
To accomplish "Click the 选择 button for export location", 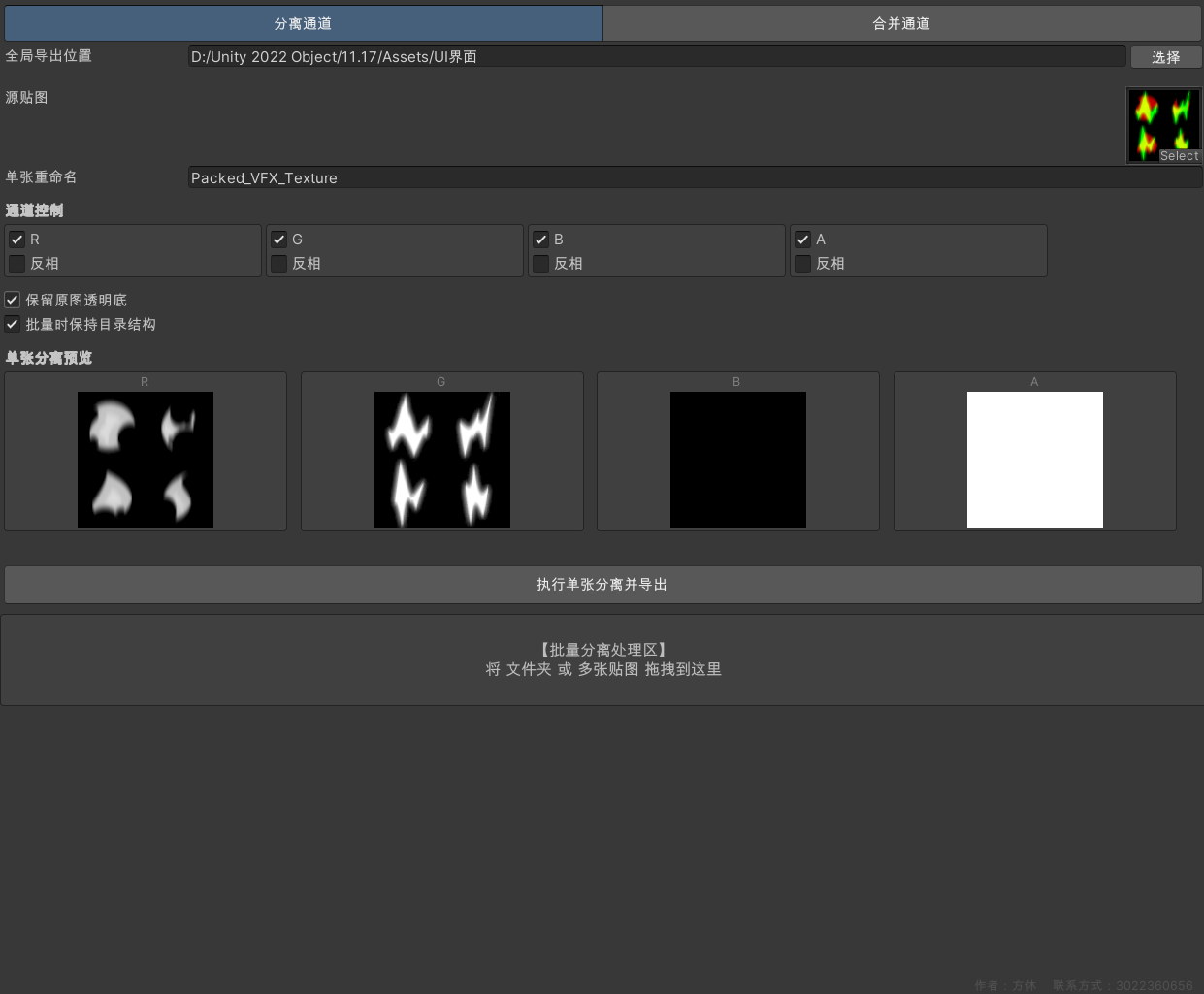I will point(1166,57).
